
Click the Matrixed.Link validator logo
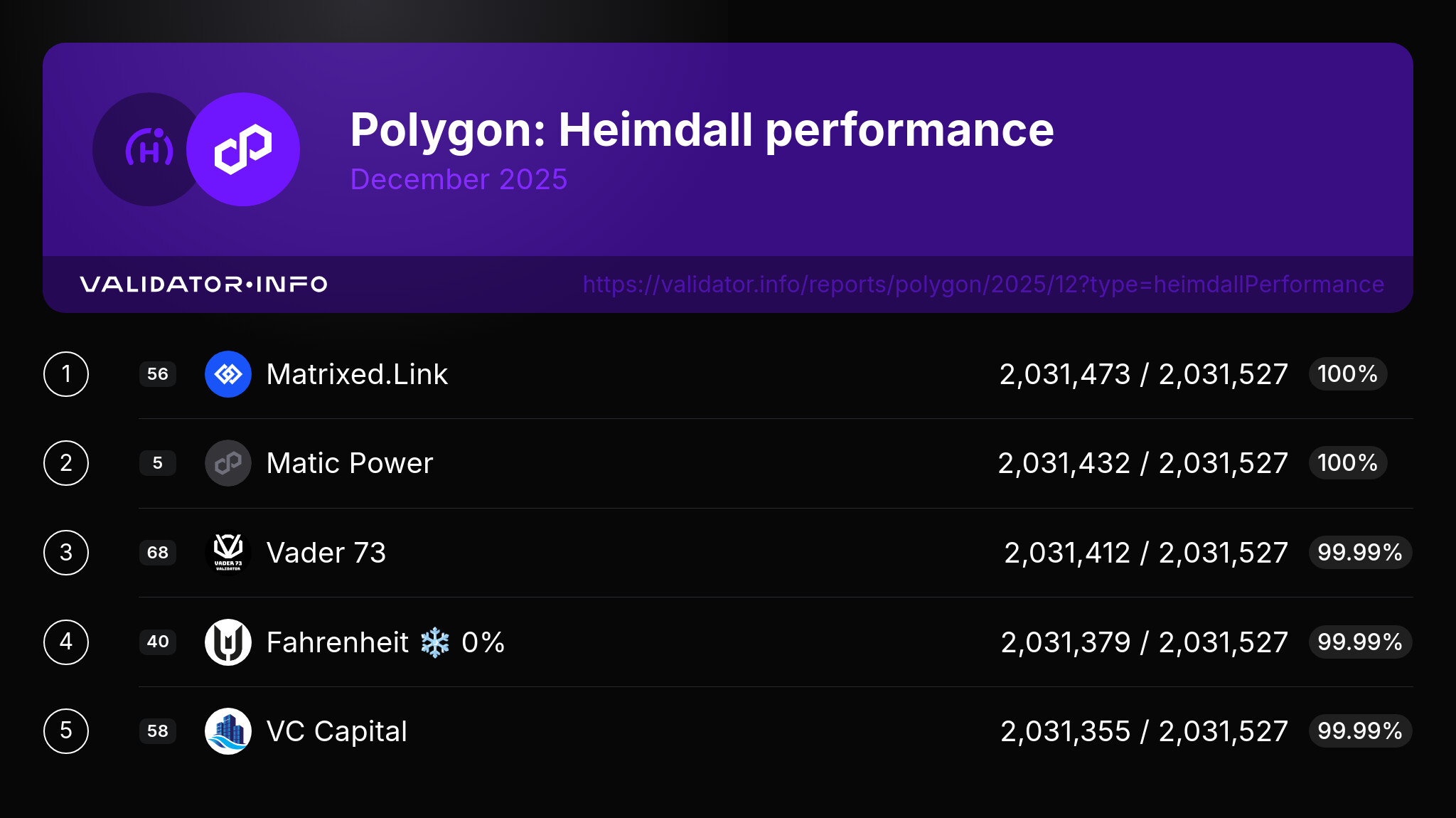pos(227,374)
